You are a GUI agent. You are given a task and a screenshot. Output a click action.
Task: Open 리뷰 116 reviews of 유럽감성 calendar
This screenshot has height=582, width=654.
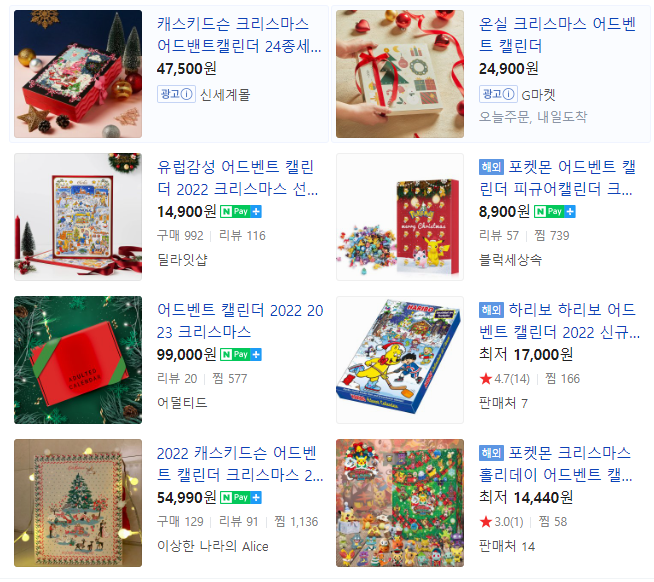click(x=242, y=236)
